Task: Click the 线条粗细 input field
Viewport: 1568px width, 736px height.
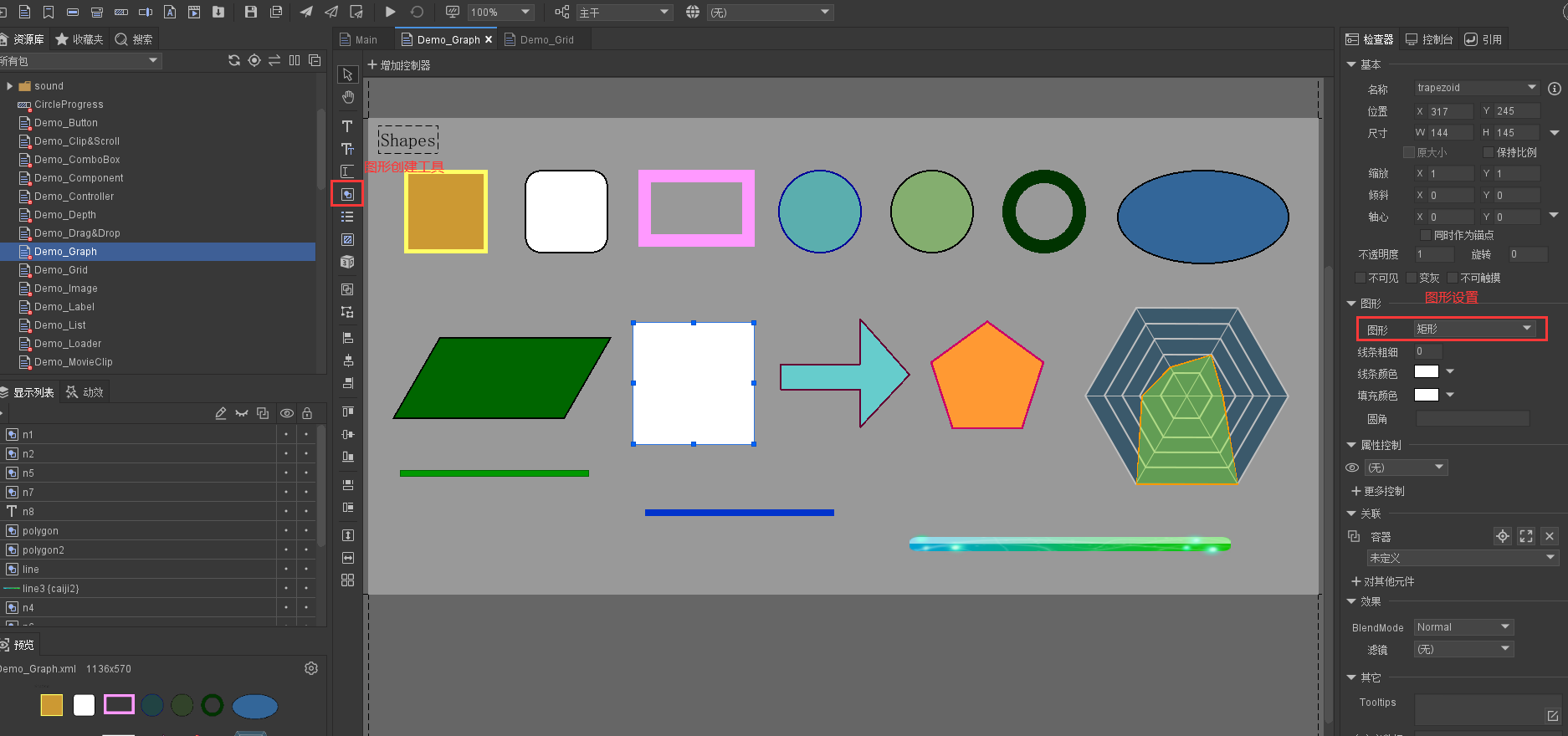Action: tap(1428, 351)
